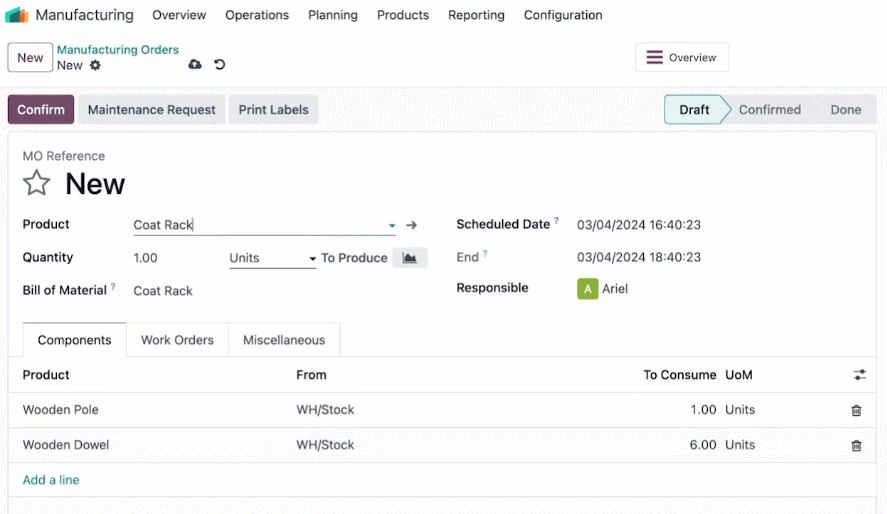Screen dimensions: 887x514
Task: Edit the Quantity field value 1.00
Action: coord(178,258)
